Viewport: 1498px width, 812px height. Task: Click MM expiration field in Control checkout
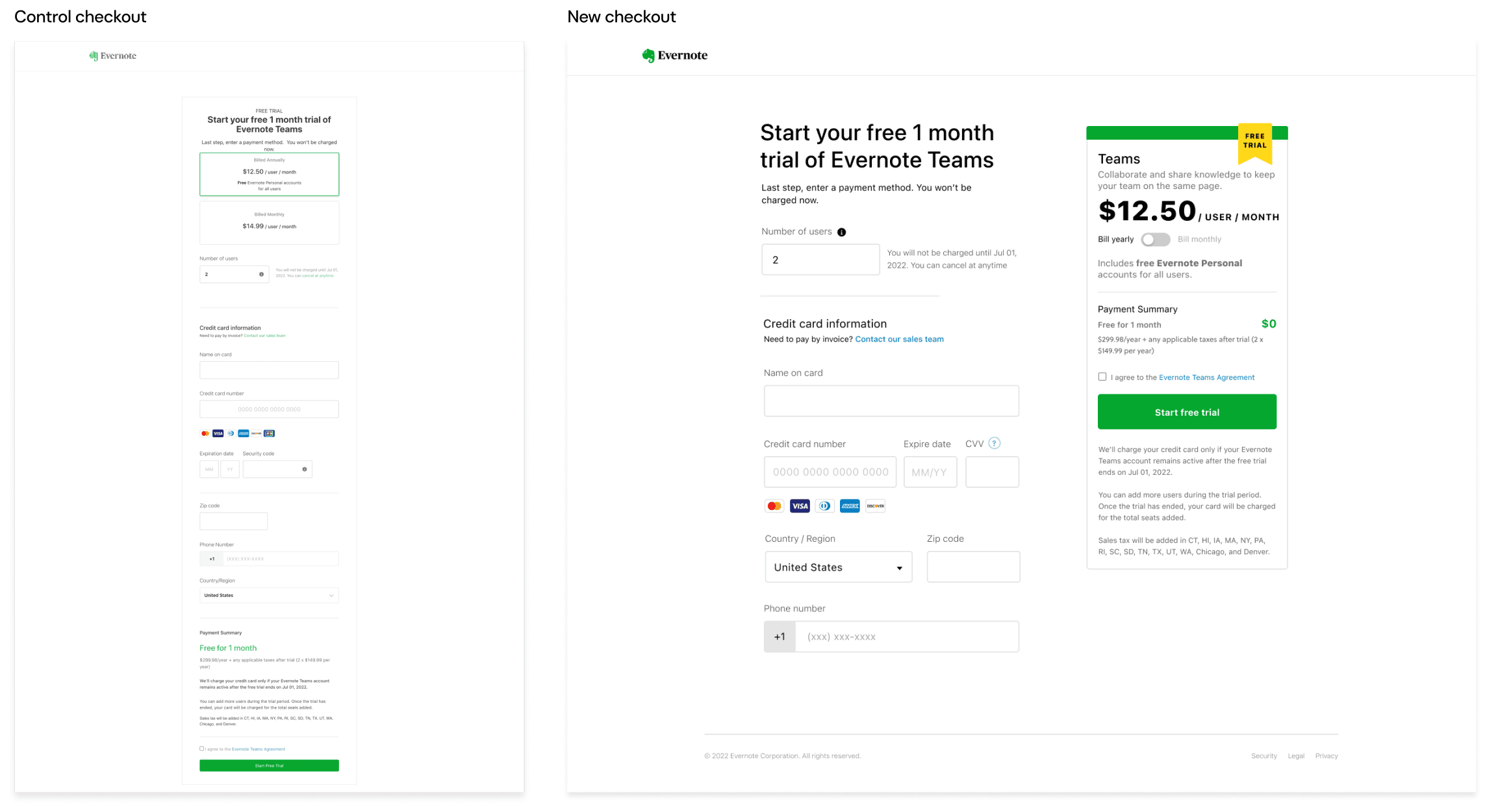coord(209,469)
